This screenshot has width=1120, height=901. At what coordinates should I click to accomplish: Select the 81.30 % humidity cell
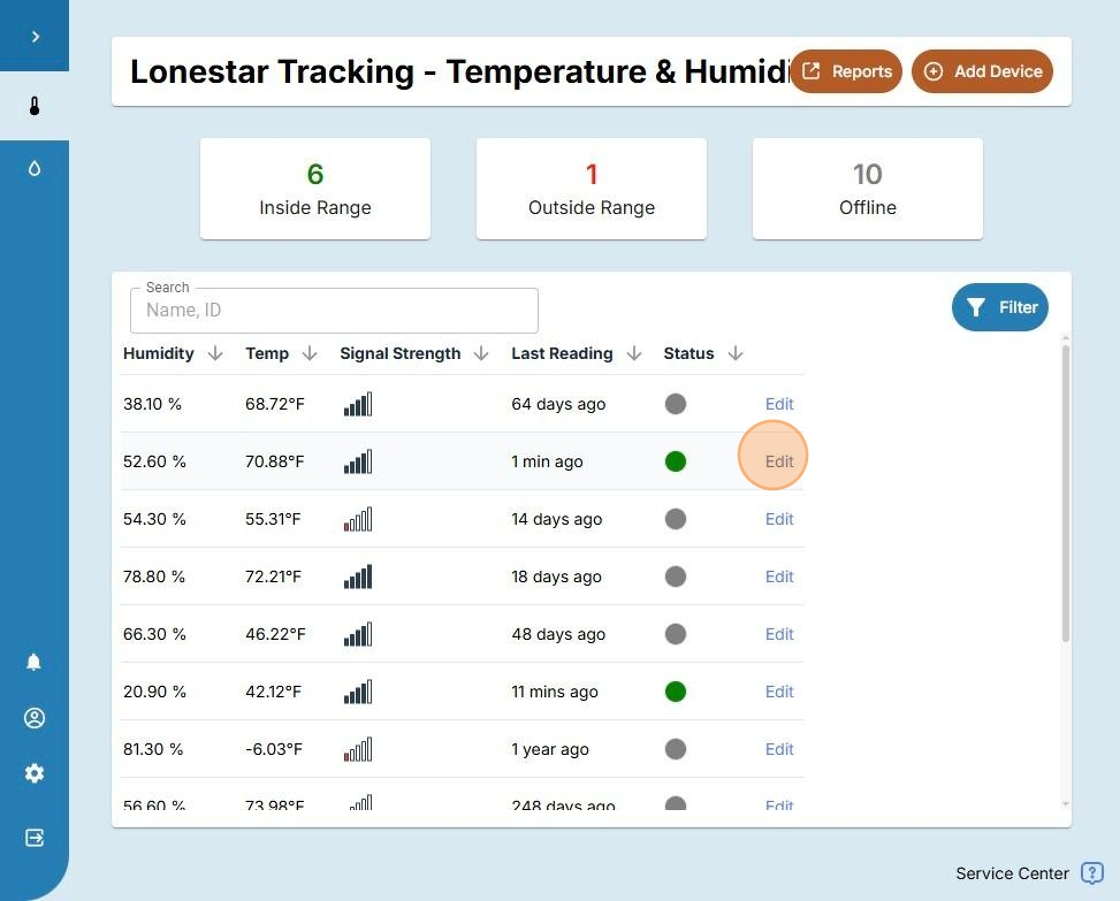(153, 749)
